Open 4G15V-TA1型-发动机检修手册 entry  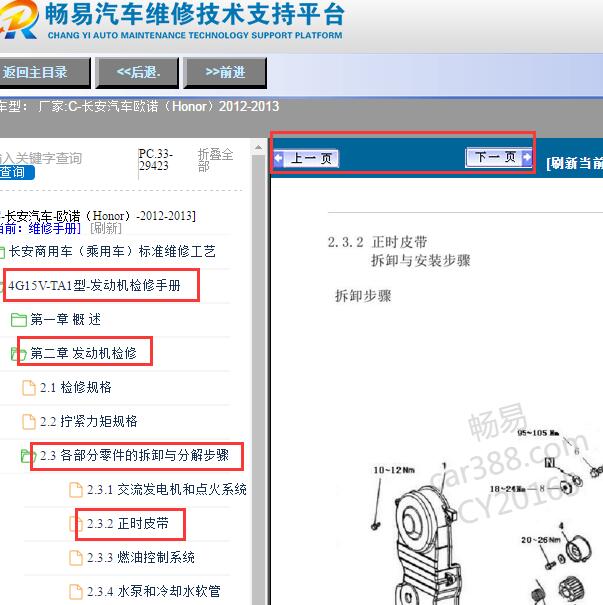click(95, 286)
